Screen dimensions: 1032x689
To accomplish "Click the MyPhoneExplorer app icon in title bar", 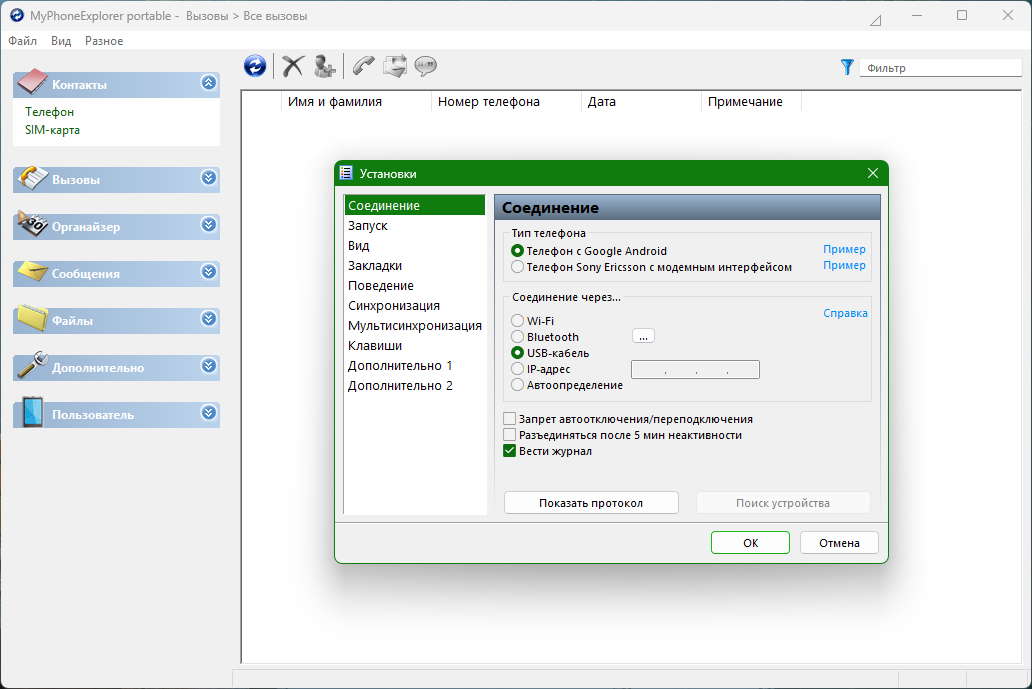I will [16, 15].
